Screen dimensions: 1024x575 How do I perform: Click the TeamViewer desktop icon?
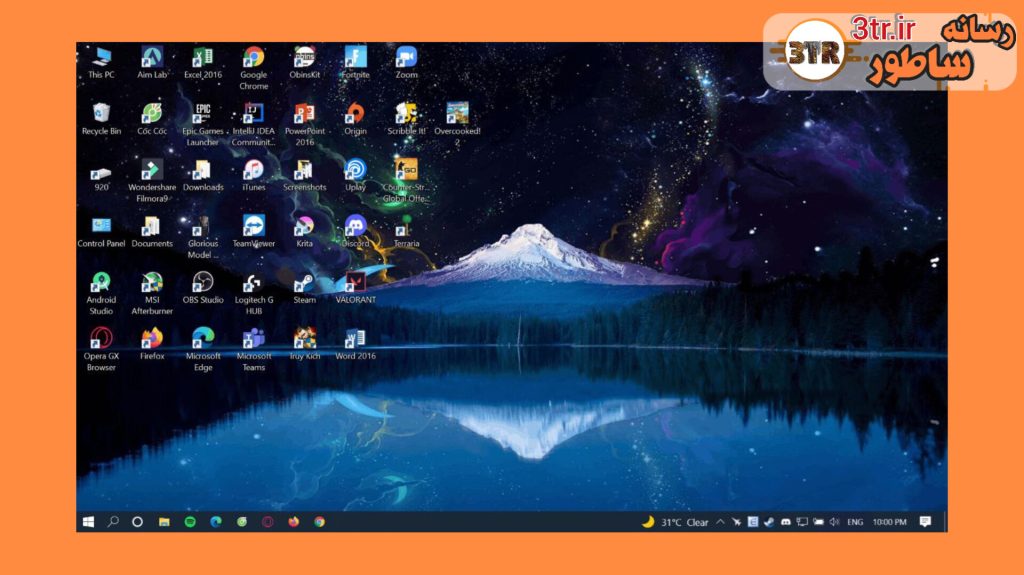coord(253,227)
